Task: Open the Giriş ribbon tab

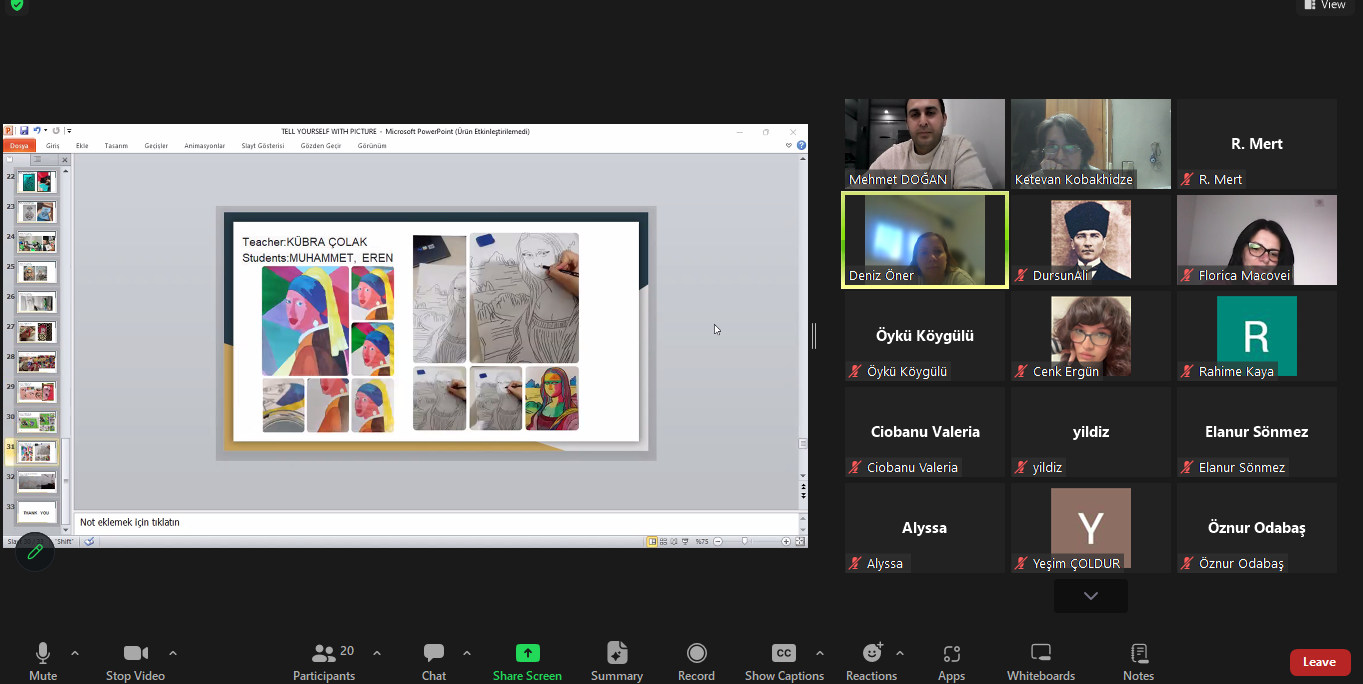Action: point(53,146)
